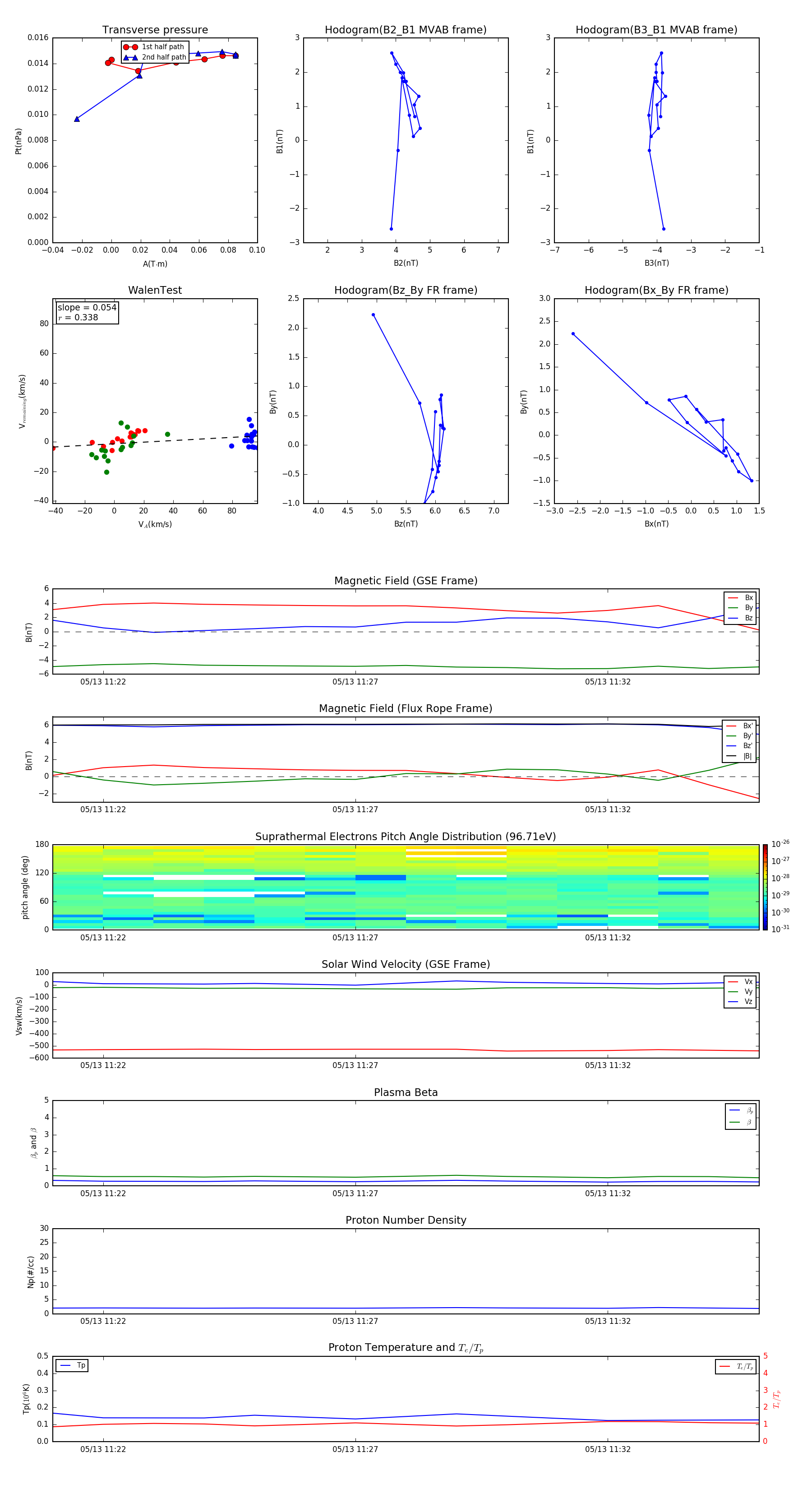812x1489 pixels.
Task: Click the -600 tick on Vsw axis
Action: click(x=39, y=1058)
